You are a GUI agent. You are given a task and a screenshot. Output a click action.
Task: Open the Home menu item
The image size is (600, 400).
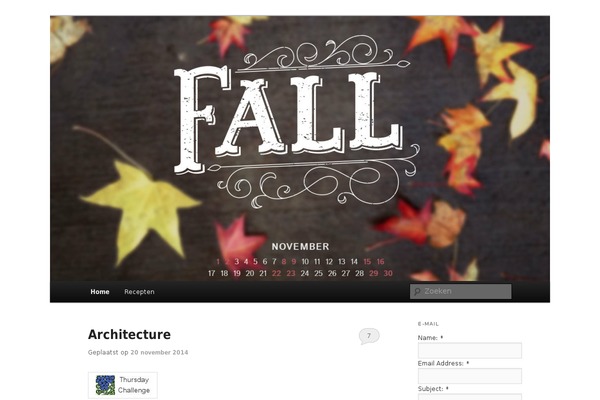[x=100, y=292]
